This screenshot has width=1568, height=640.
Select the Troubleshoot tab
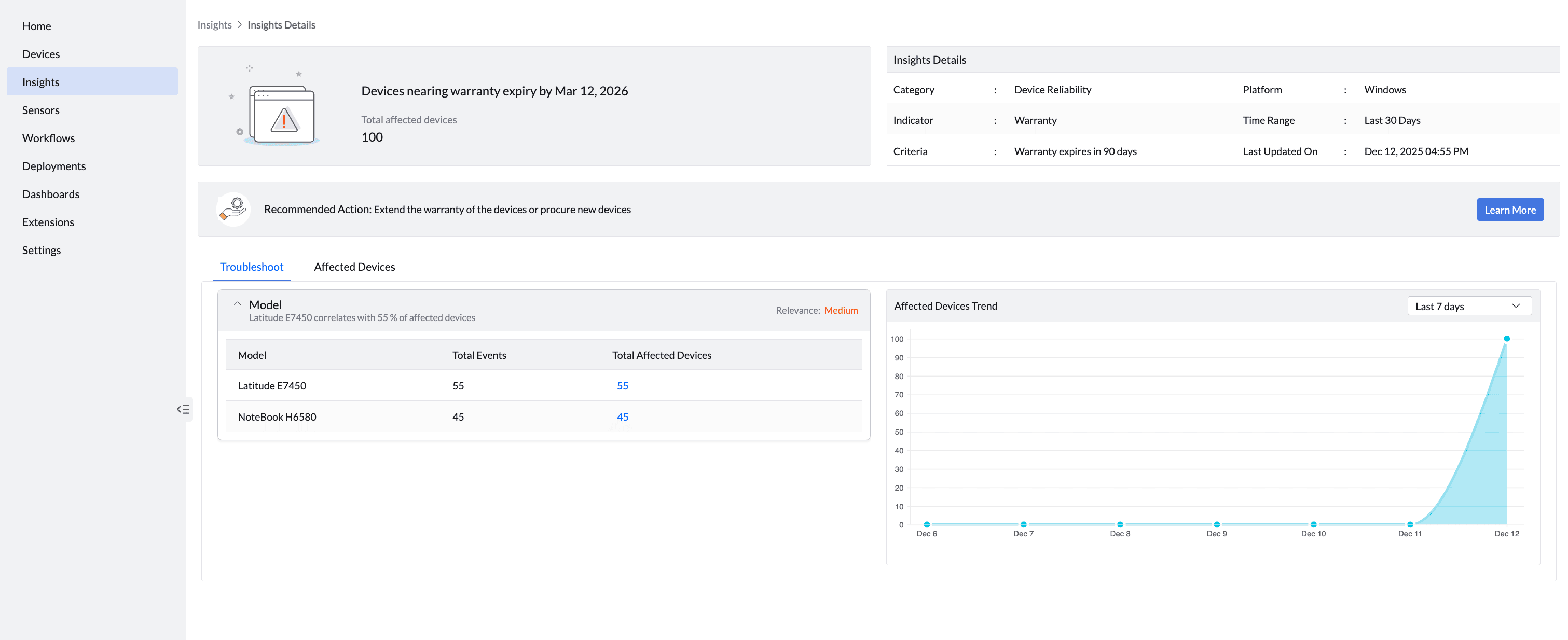tap(252, 267)
